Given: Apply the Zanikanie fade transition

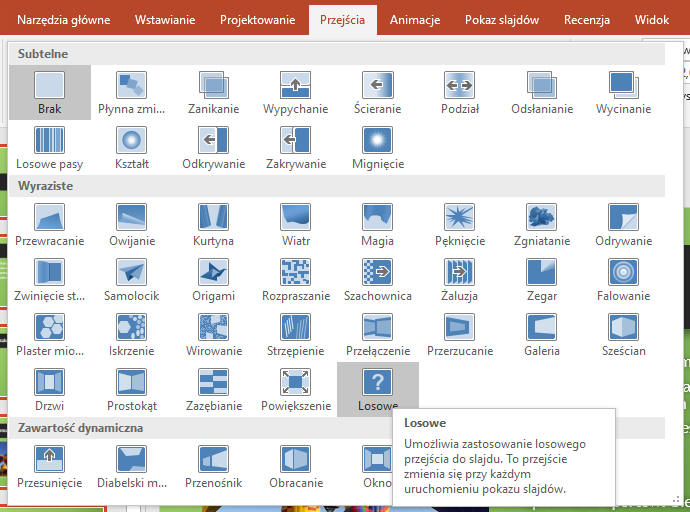Looking at the screenshot, I should [213, 92].
